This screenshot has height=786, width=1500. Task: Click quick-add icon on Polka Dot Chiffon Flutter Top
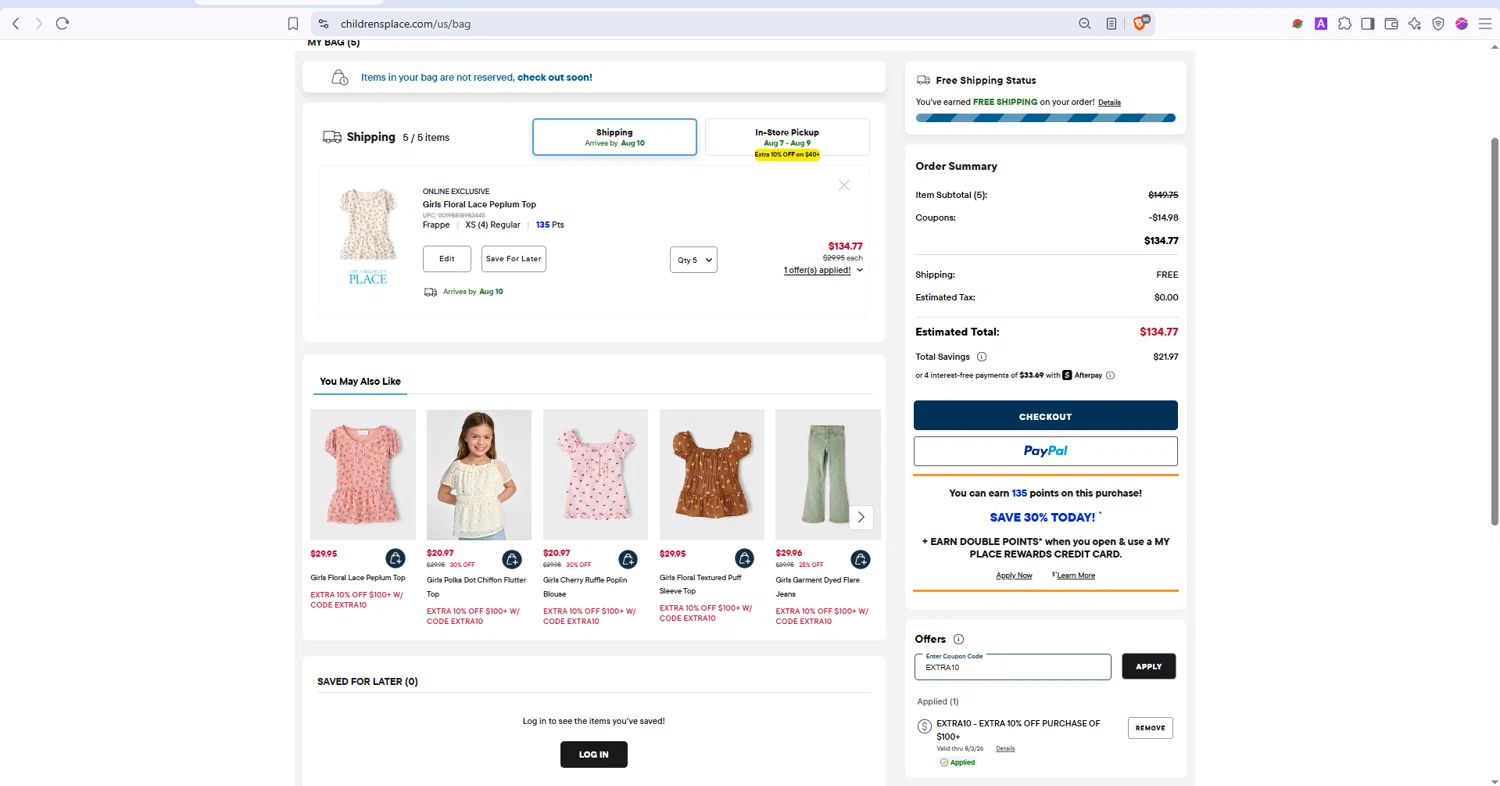[x=512, y=558]
